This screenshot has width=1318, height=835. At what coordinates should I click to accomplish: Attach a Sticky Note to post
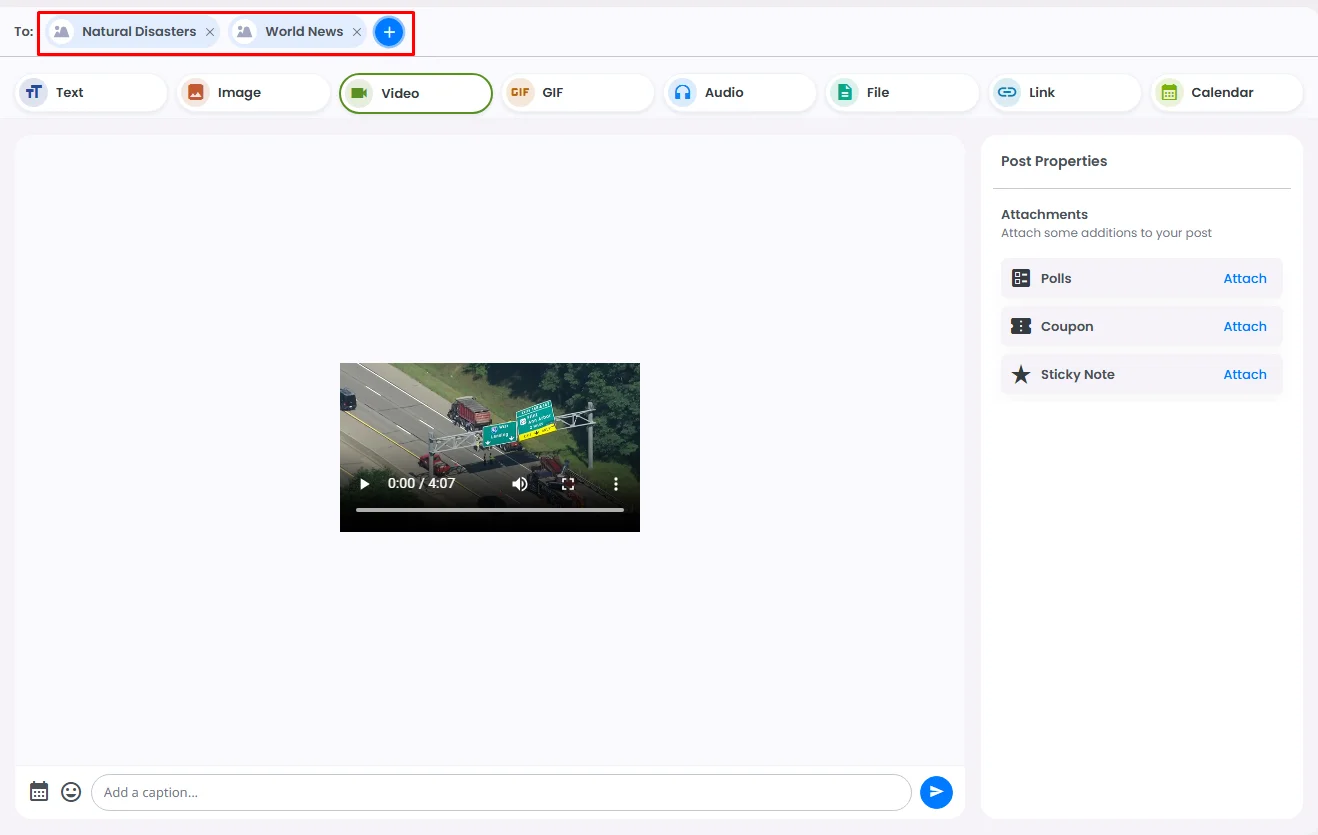click(1245, 375)
